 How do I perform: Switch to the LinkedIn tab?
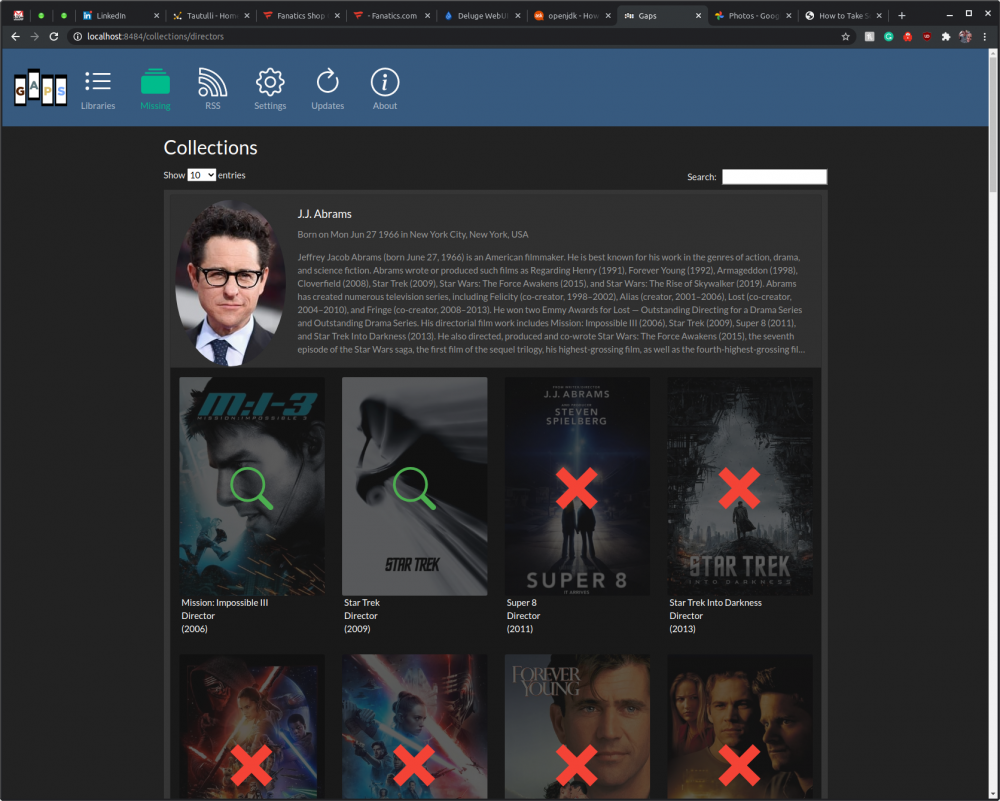[x=120, y=15]
